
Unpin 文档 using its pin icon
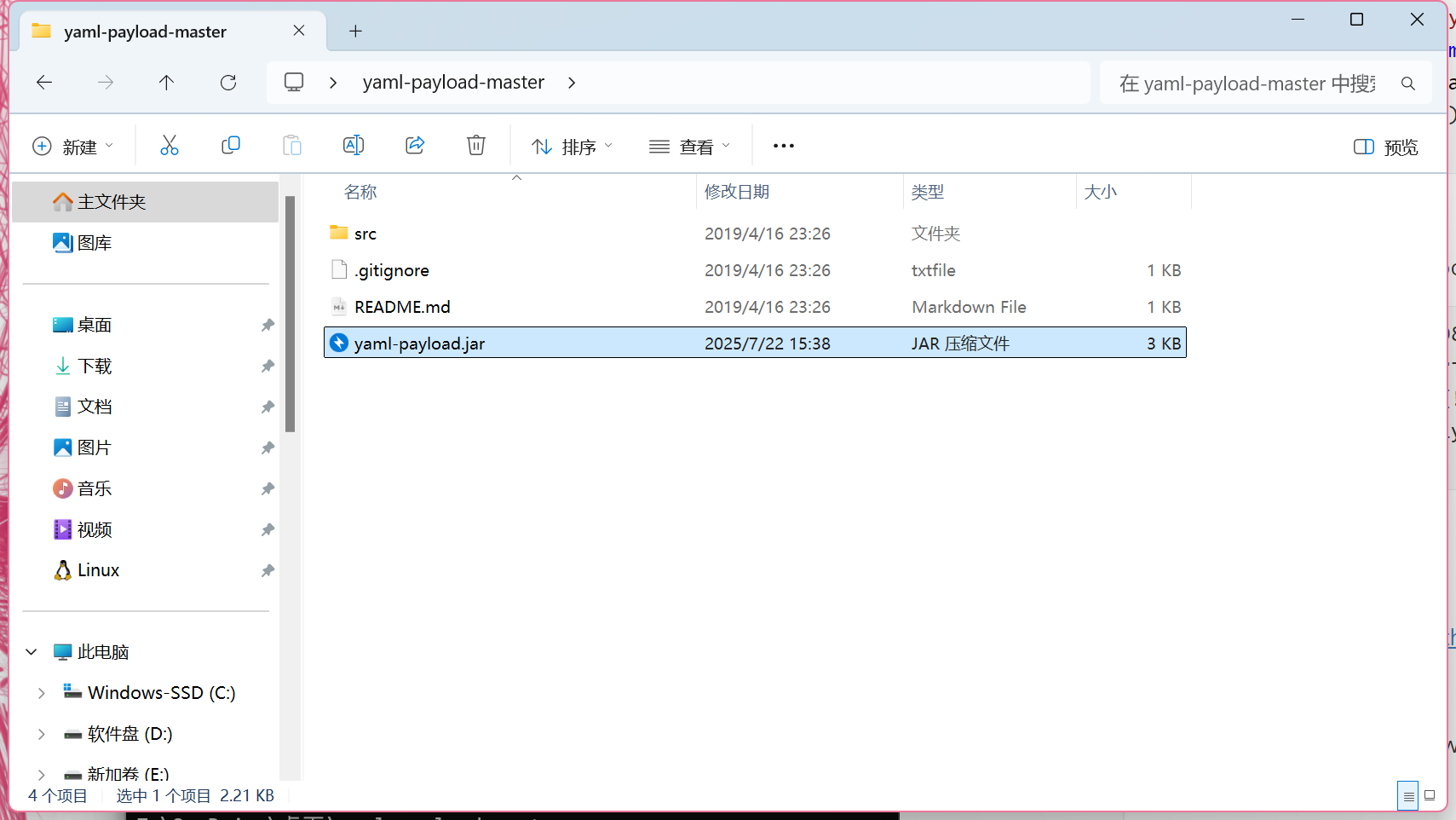click(268, 407)
